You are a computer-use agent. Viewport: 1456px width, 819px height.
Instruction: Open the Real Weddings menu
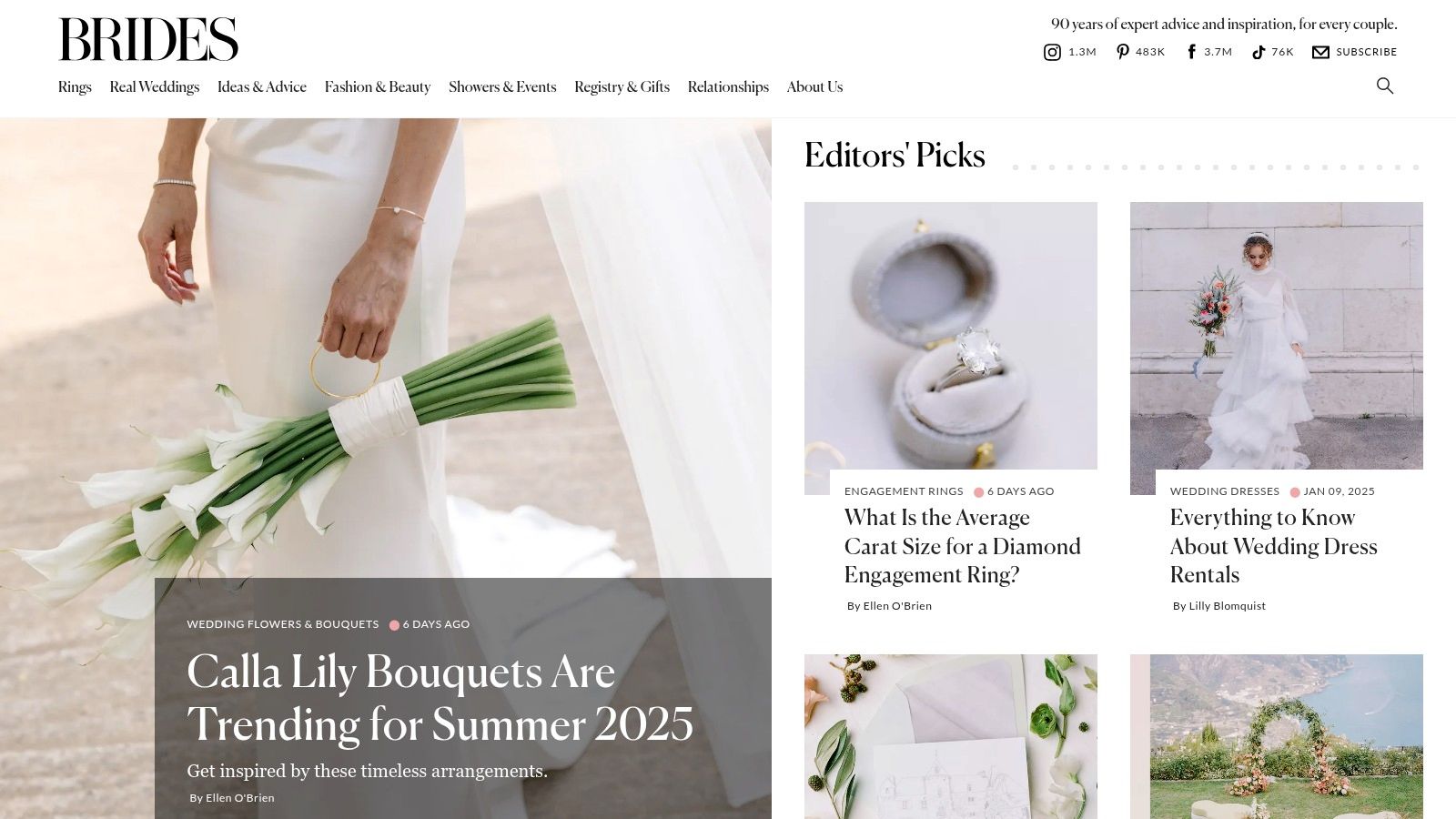click(155, 86)
